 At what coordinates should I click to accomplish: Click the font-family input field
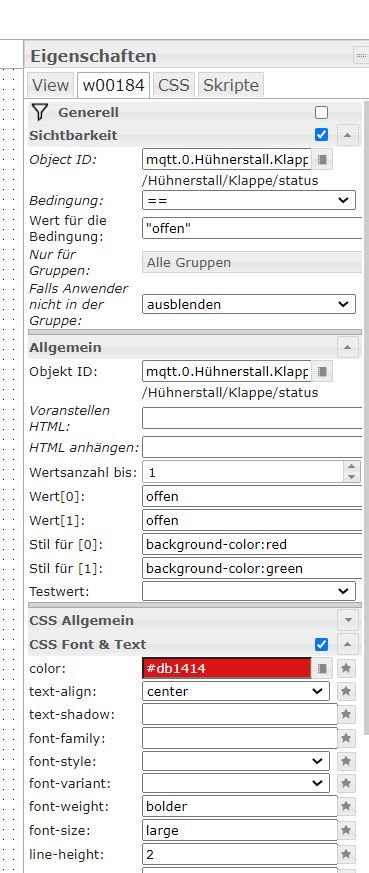coord(240,739)
